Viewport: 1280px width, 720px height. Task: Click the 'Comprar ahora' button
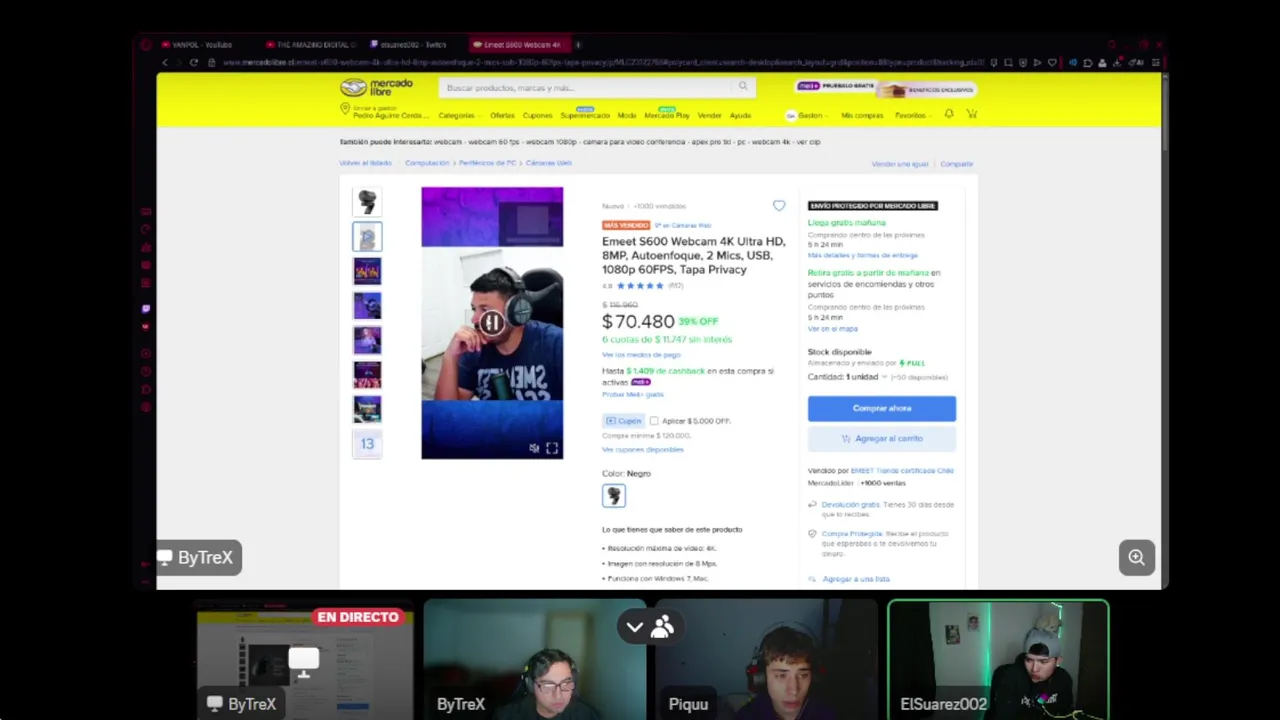click(x=882, y=409)
